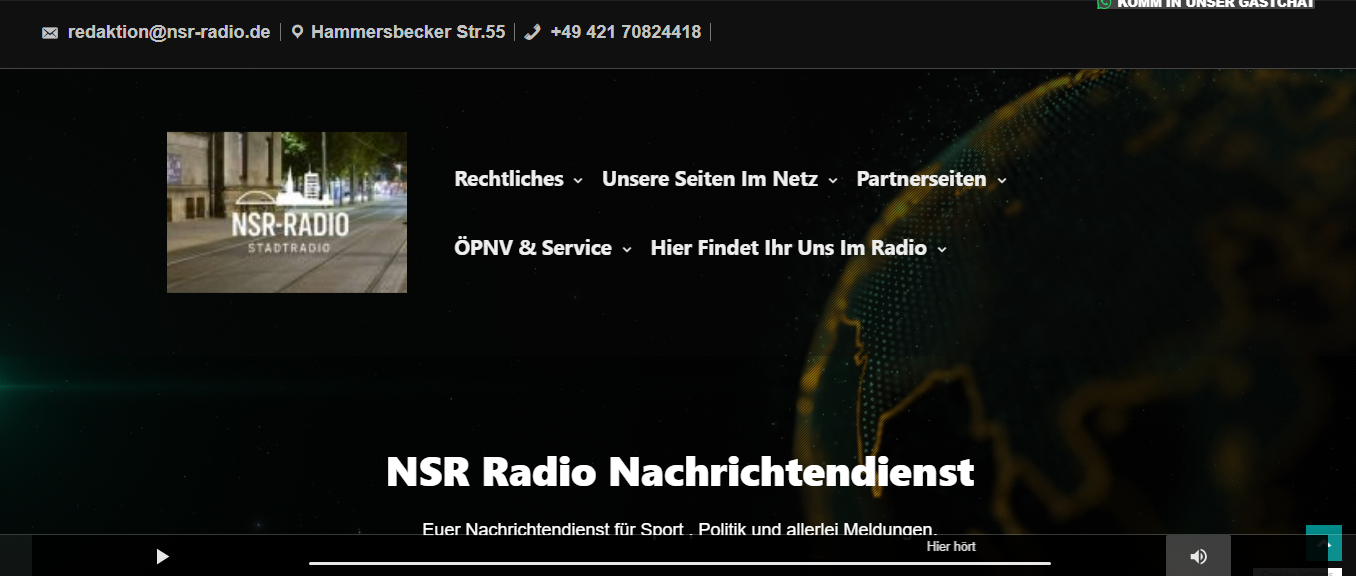
Task: Click the WhatsApp icon at top
Action: (1104, 4)
